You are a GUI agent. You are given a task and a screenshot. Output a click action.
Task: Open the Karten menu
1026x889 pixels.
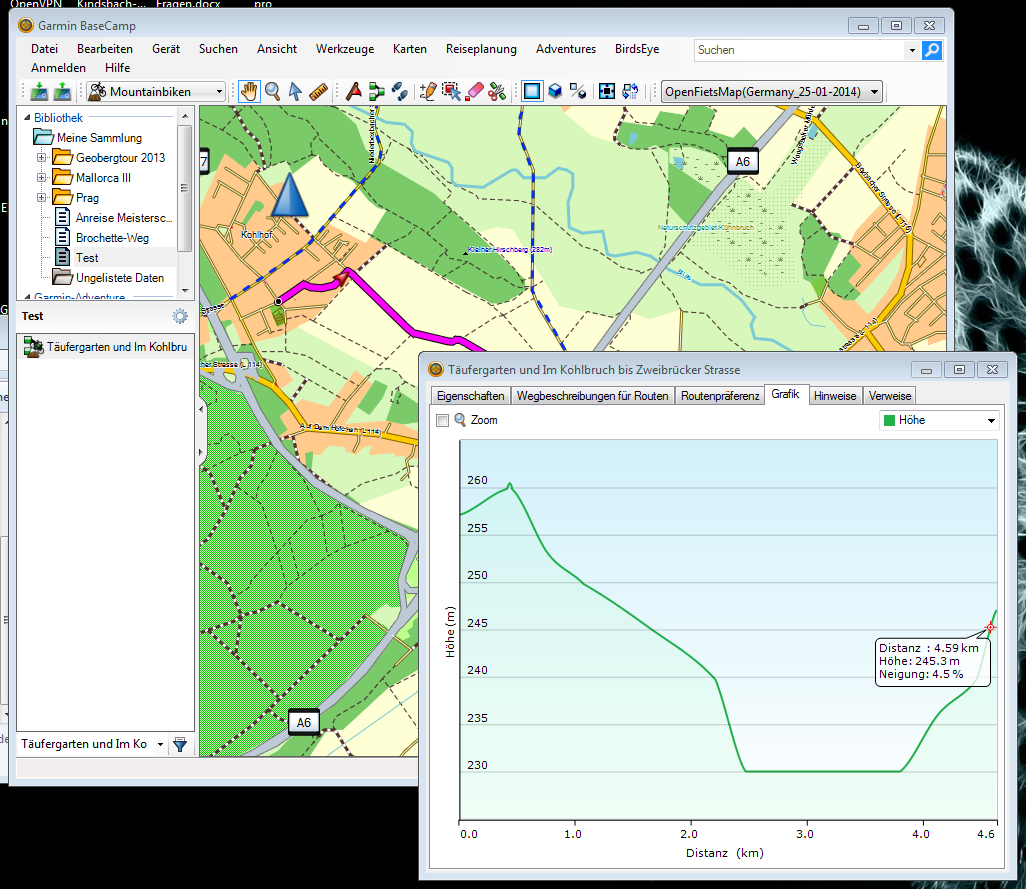410,49
